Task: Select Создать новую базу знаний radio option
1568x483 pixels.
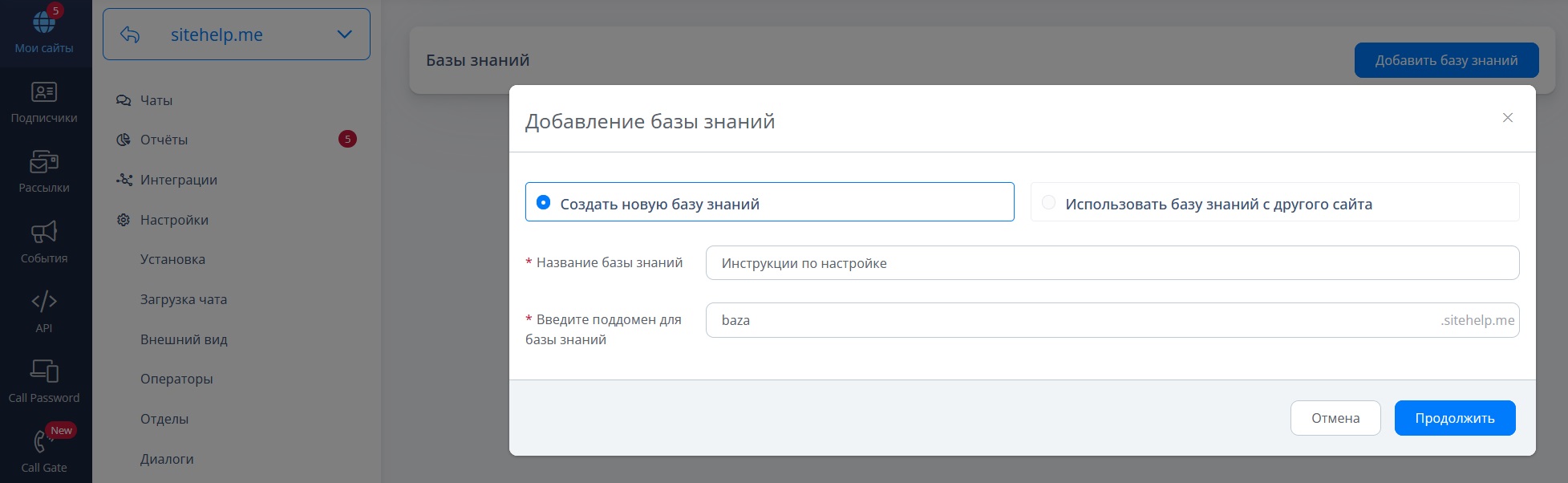Action: (x=769, y=202)
